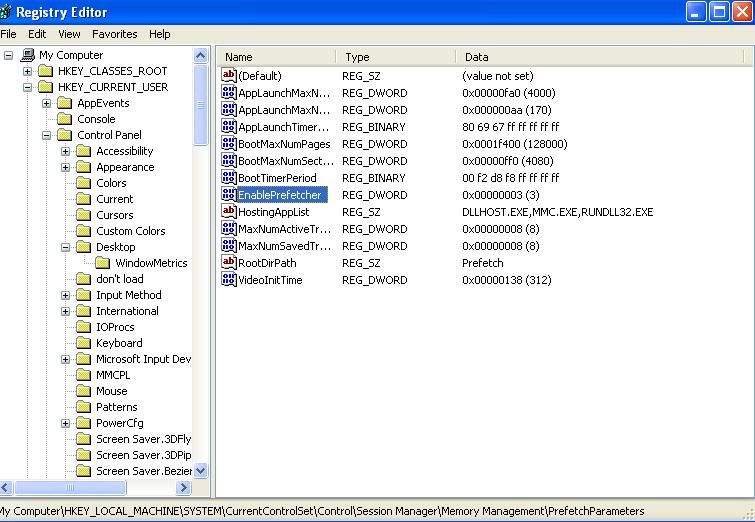Open the Help menu
755x522 pixels.
point(159,34)
